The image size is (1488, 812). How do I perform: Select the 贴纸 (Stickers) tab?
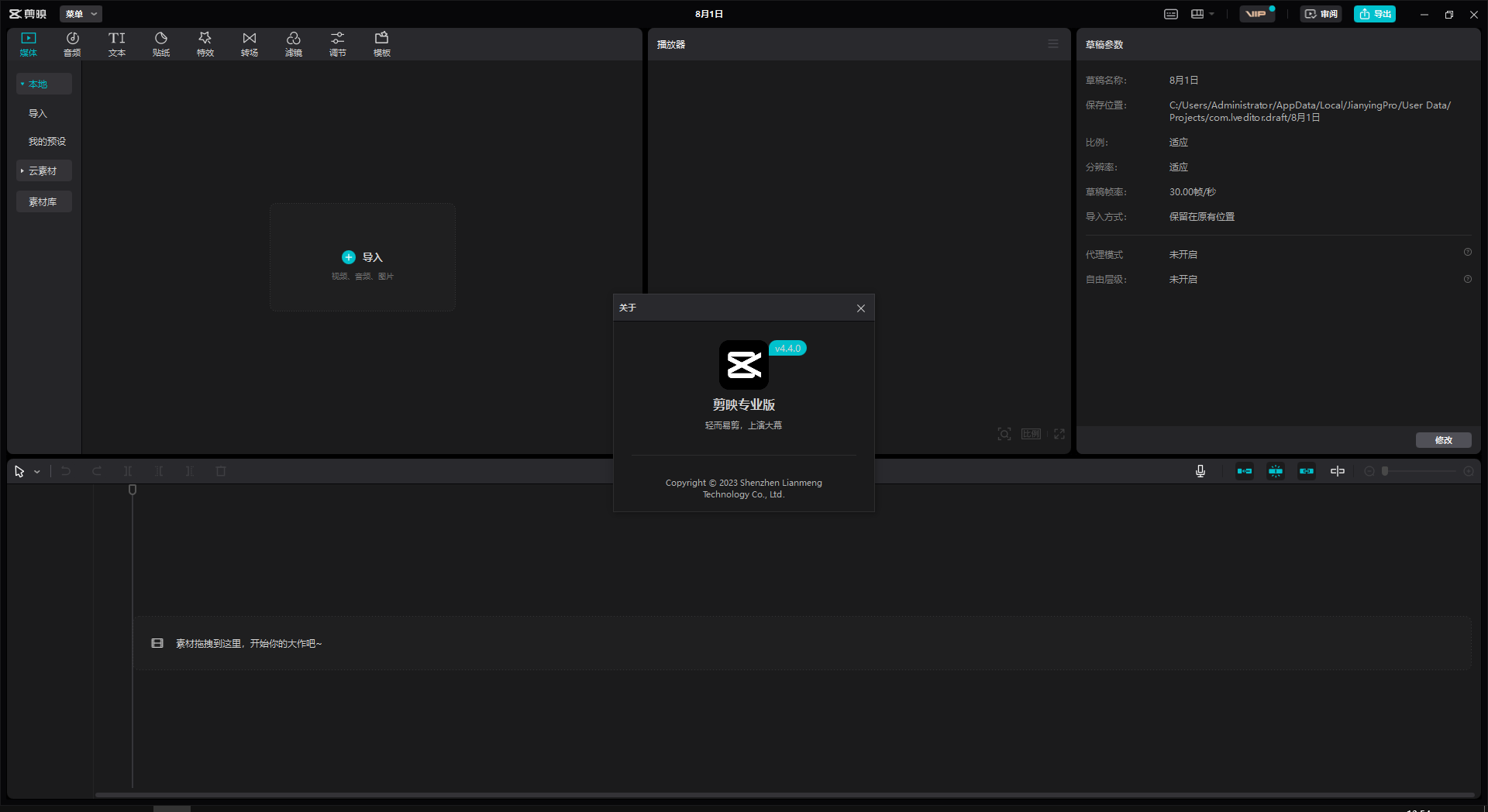click(x=161, y=44)
